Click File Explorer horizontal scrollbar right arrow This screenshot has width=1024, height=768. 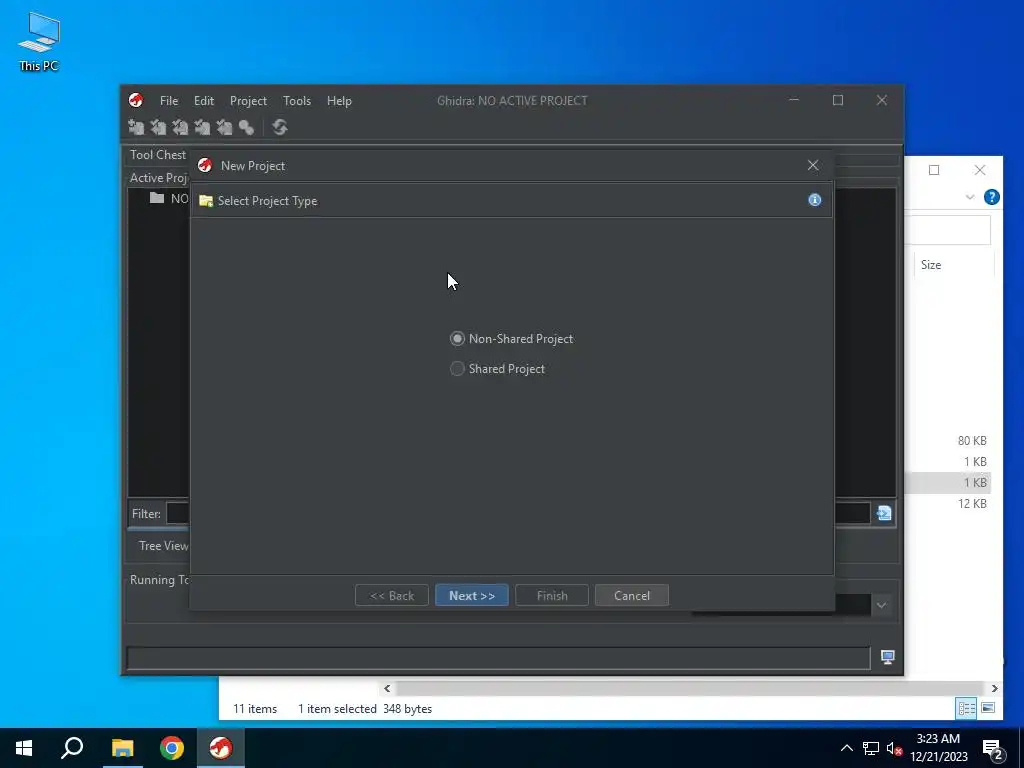click(x=994, y=688)
